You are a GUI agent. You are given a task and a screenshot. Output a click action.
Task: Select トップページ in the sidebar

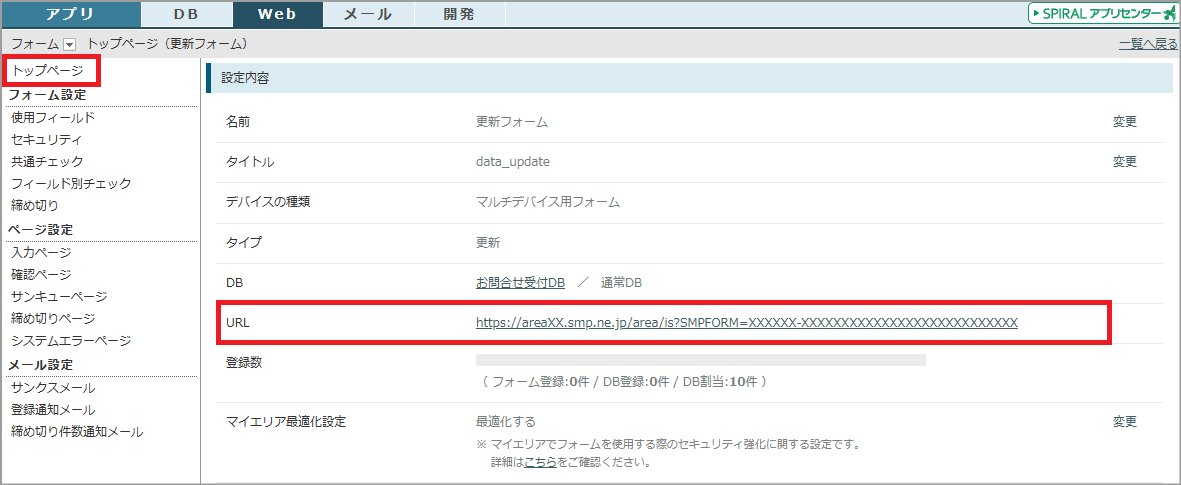(x=47, y=71)
